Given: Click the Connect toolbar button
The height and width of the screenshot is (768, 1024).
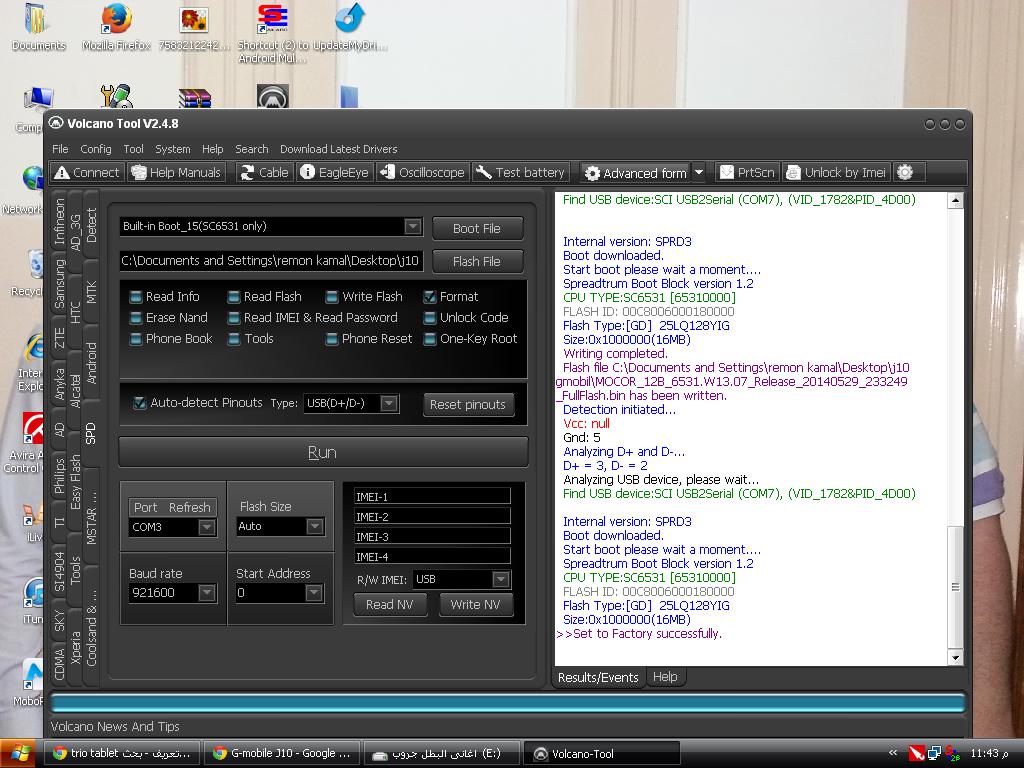Looking at the screenshot, I should 87,172.
